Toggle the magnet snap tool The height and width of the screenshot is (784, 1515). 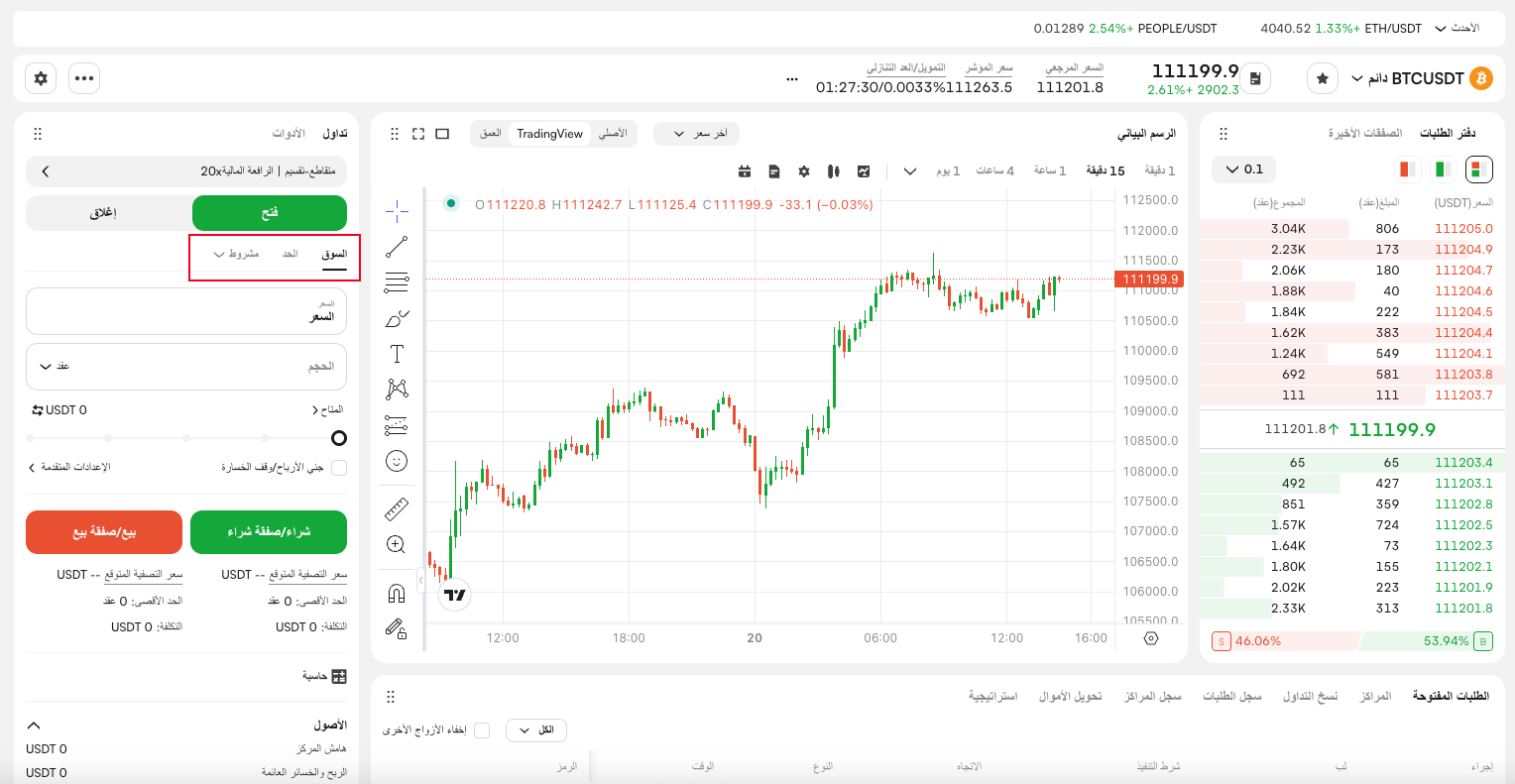tap(397, 594)
